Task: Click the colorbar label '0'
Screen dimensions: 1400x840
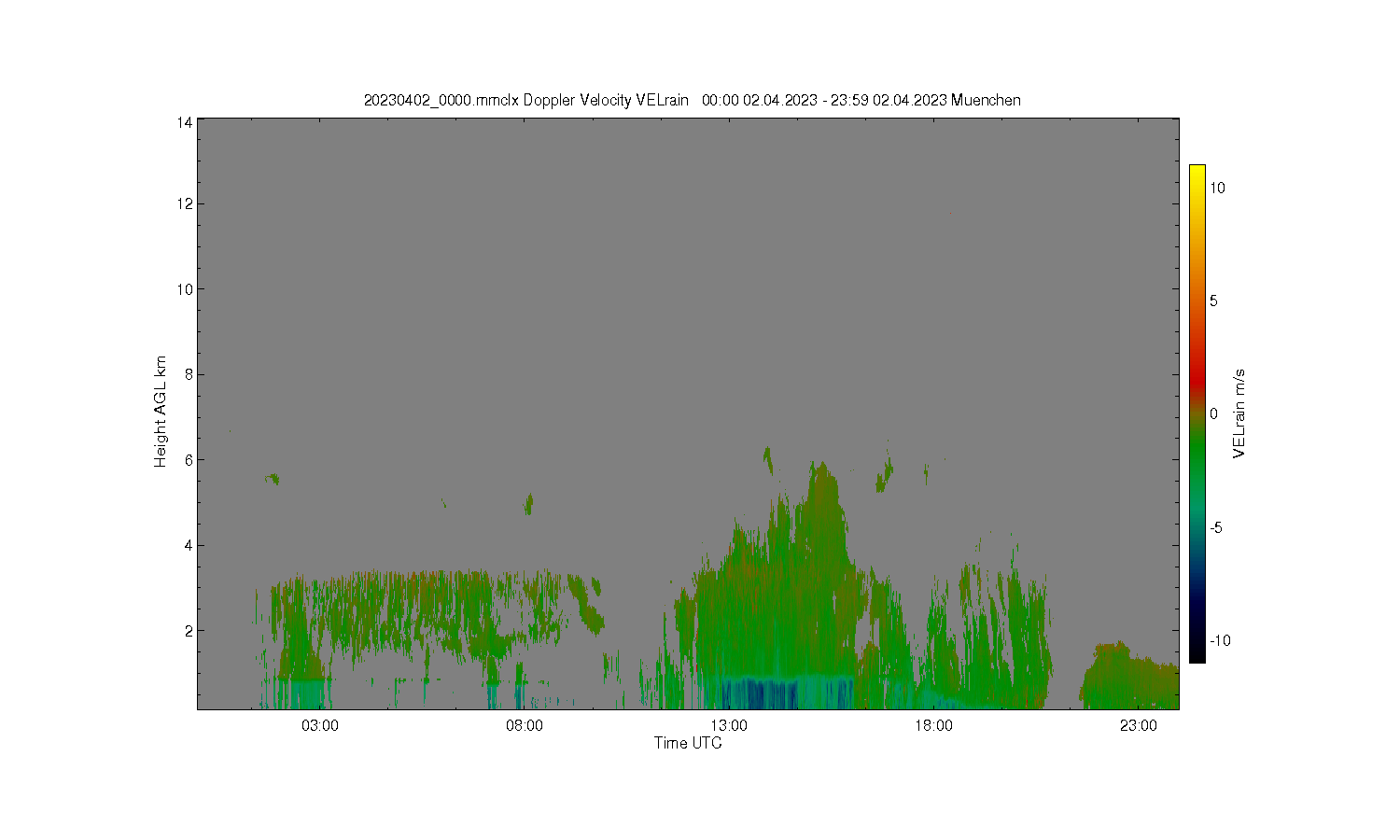Action: coord(1213,414)
